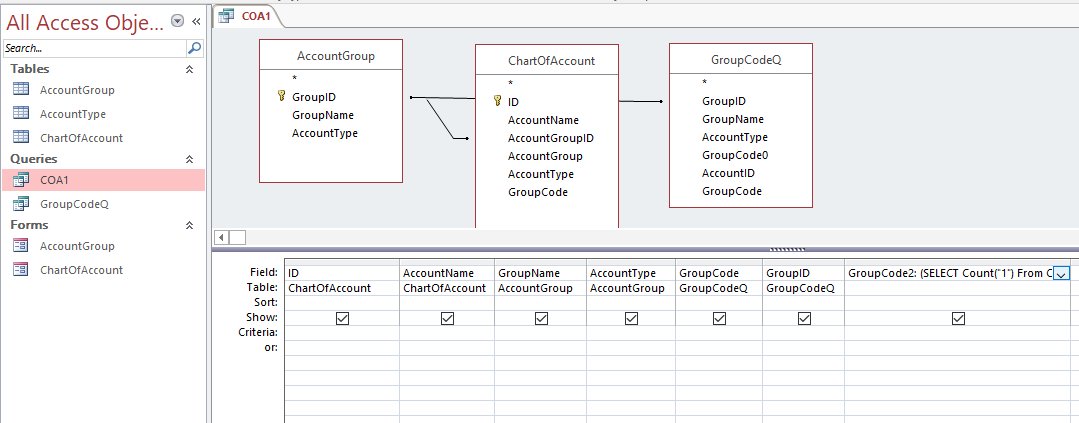The image size is (1079, 423).
Task: Open All Access Objects navigation menu
Action: tap(178, 20)
